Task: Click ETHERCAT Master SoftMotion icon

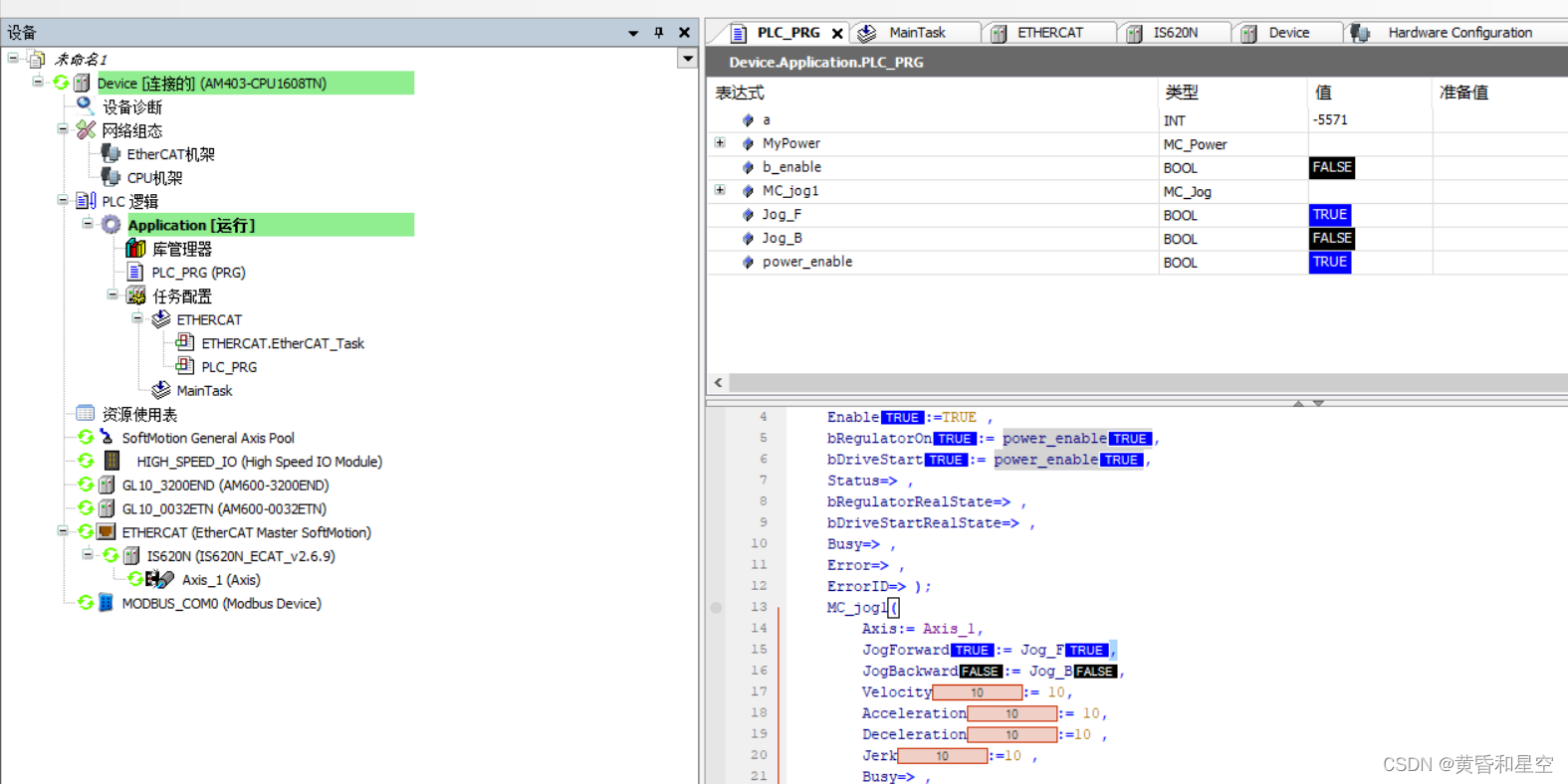Action: [106, 532]
